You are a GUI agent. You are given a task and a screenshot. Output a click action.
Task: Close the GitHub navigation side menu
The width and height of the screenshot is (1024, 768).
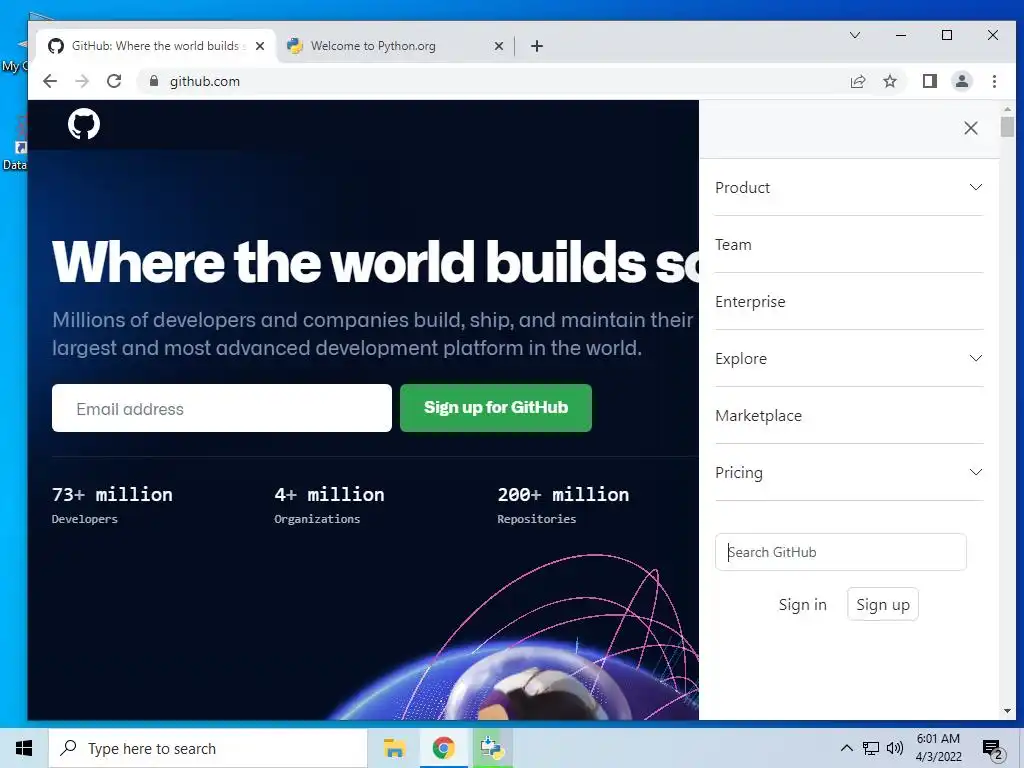[970, 128]
